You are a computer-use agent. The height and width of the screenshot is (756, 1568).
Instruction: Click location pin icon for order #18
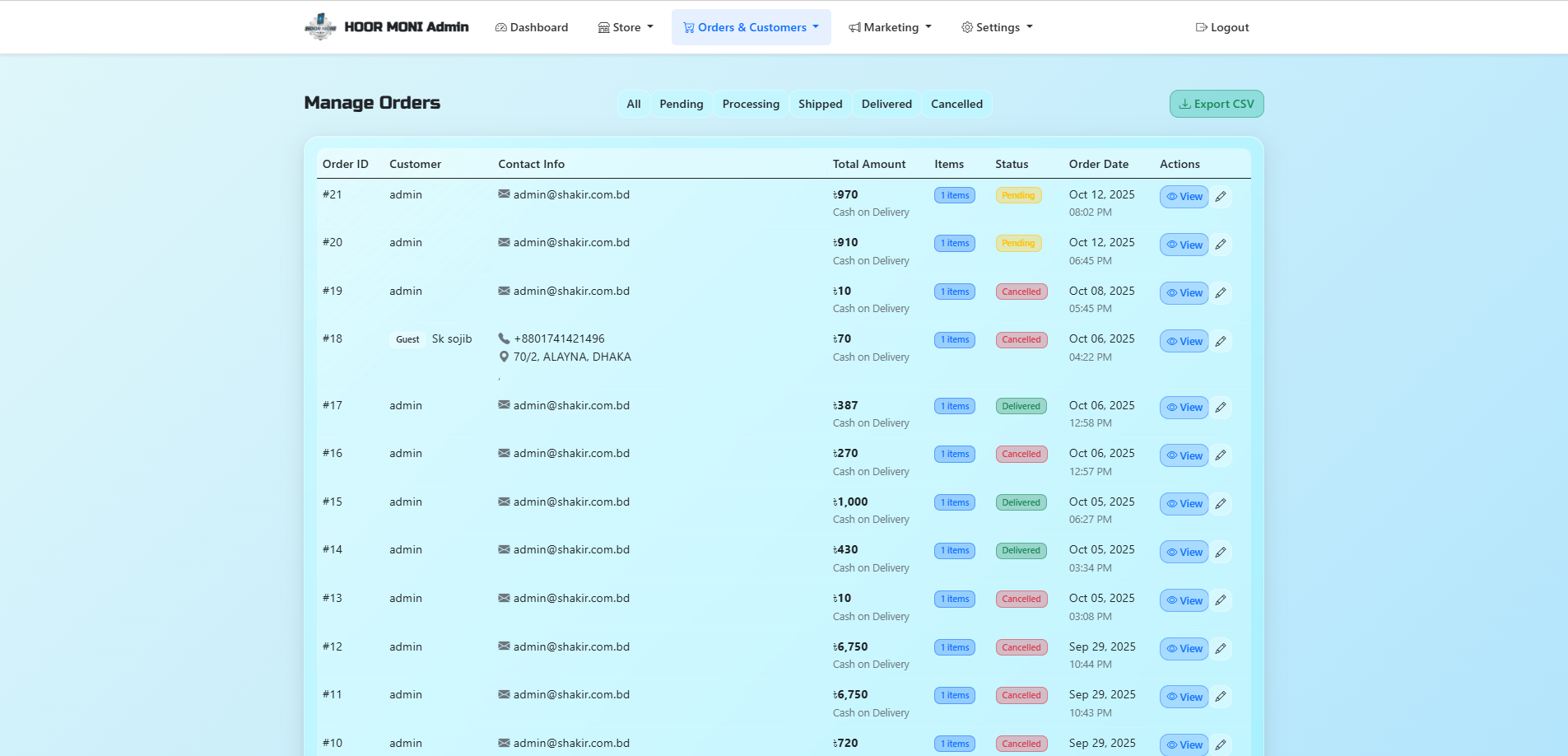(504, 357)
